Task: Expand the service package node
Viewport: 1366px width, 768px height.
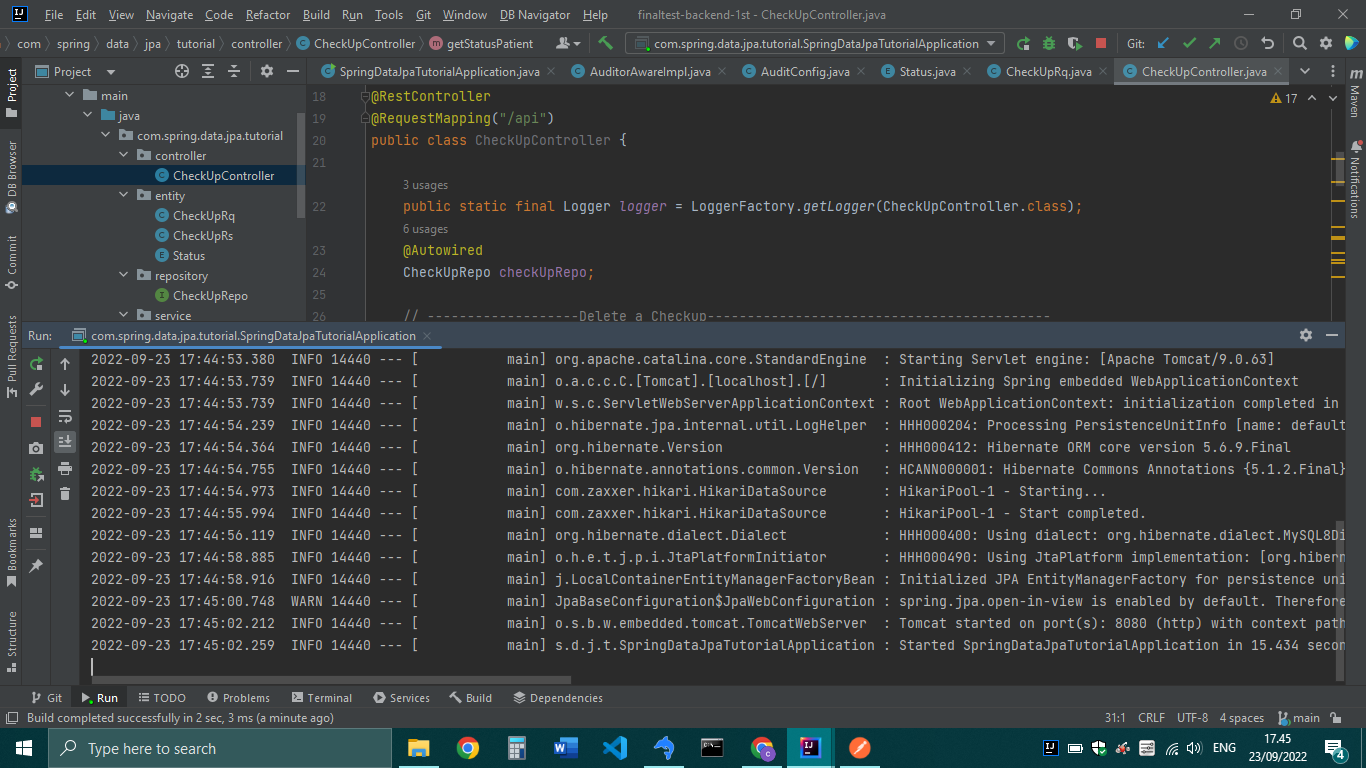Action: point(122,315)
